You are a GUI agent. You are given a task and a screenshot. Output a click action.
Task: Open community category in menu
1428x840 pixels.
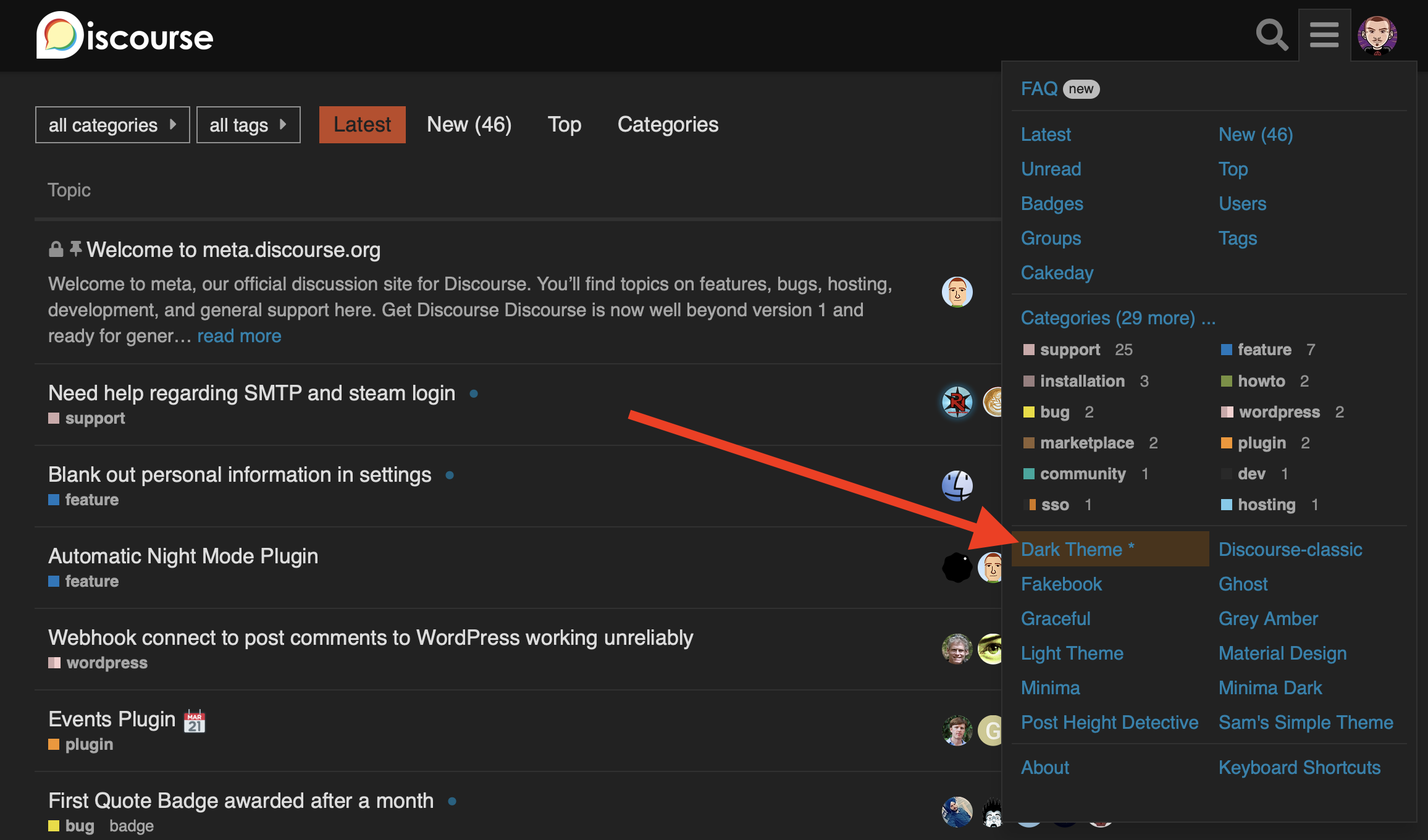coord(1083,474)
